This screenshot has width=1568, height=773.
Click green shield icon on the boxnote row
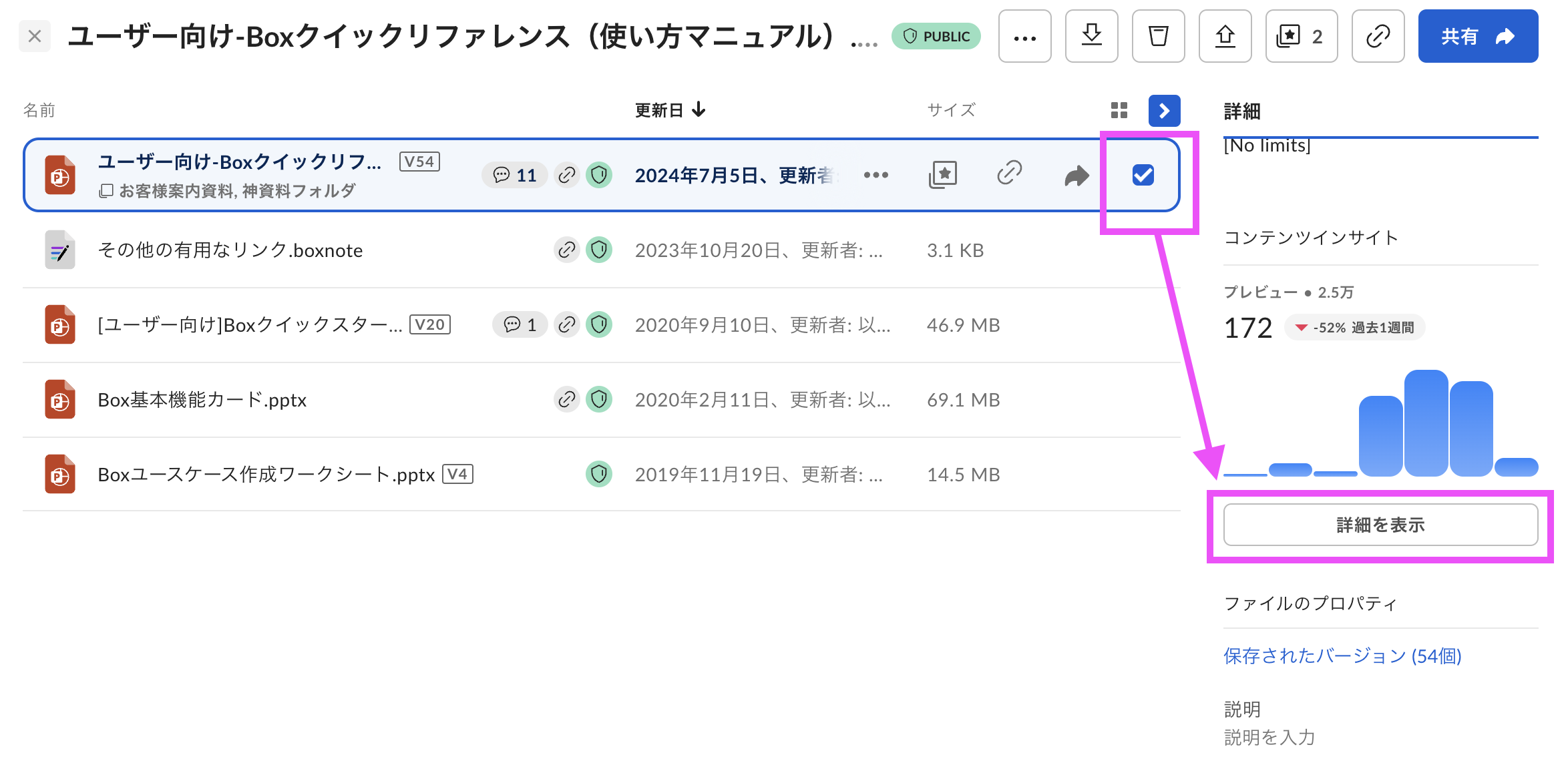(599, 250)
